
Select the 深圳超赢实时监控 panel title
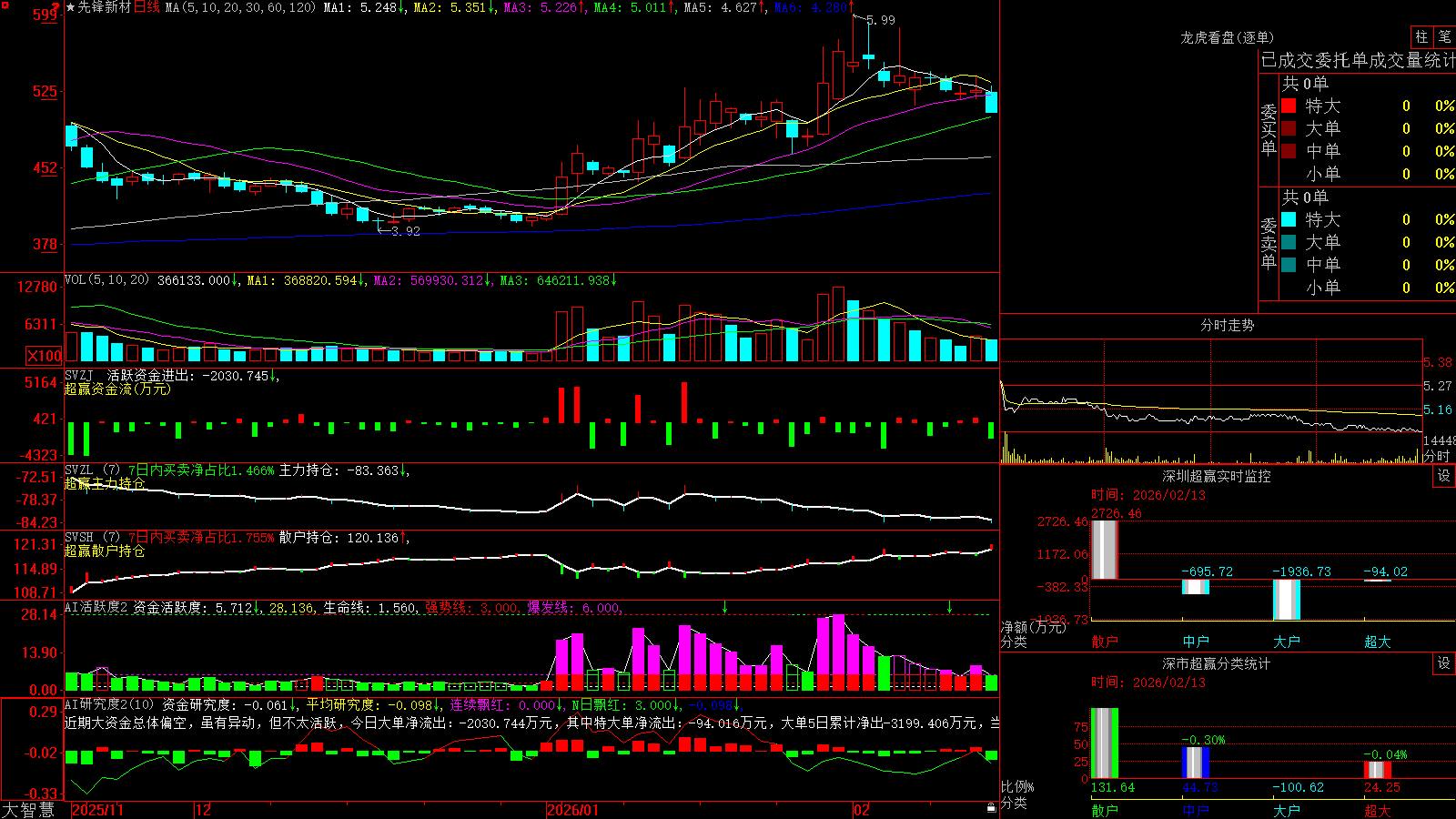1216,476
